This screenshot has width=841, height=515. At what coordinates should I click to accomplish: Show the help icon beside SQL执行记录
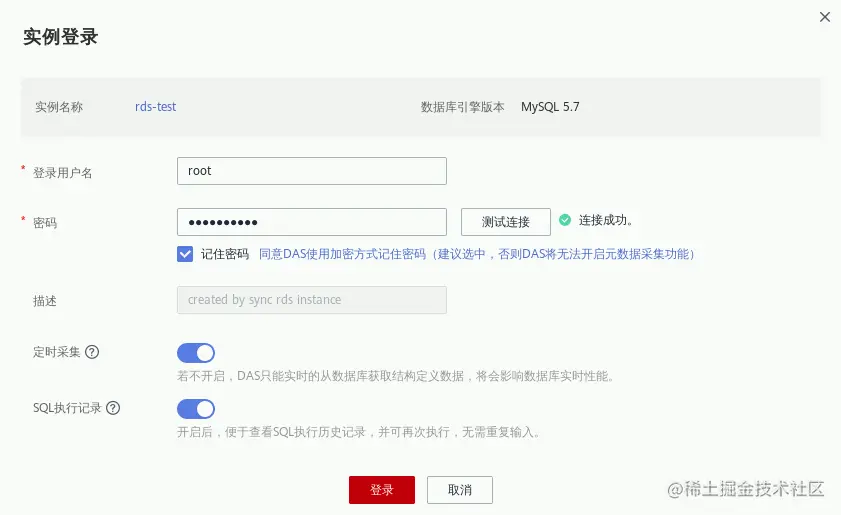pos(113,408)
